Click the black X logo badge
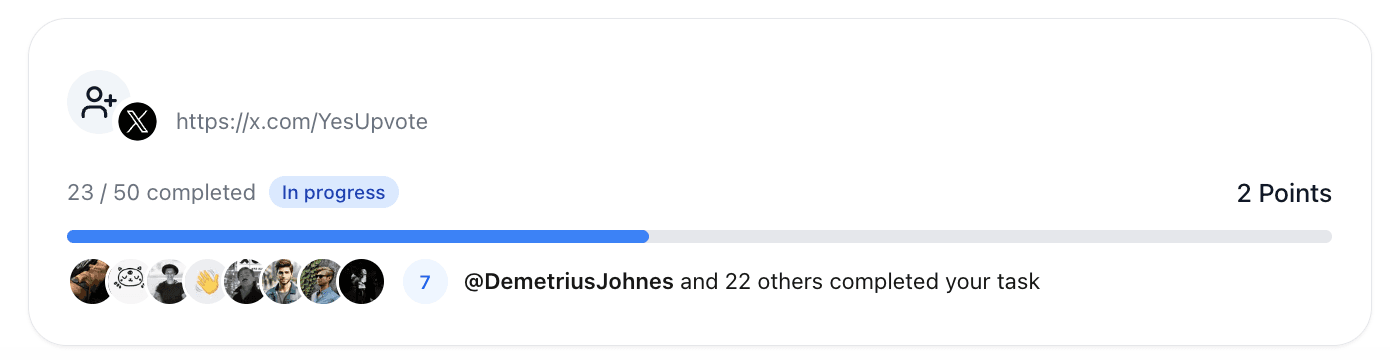Screen dimensions: 1390x360 click(138, 122)
